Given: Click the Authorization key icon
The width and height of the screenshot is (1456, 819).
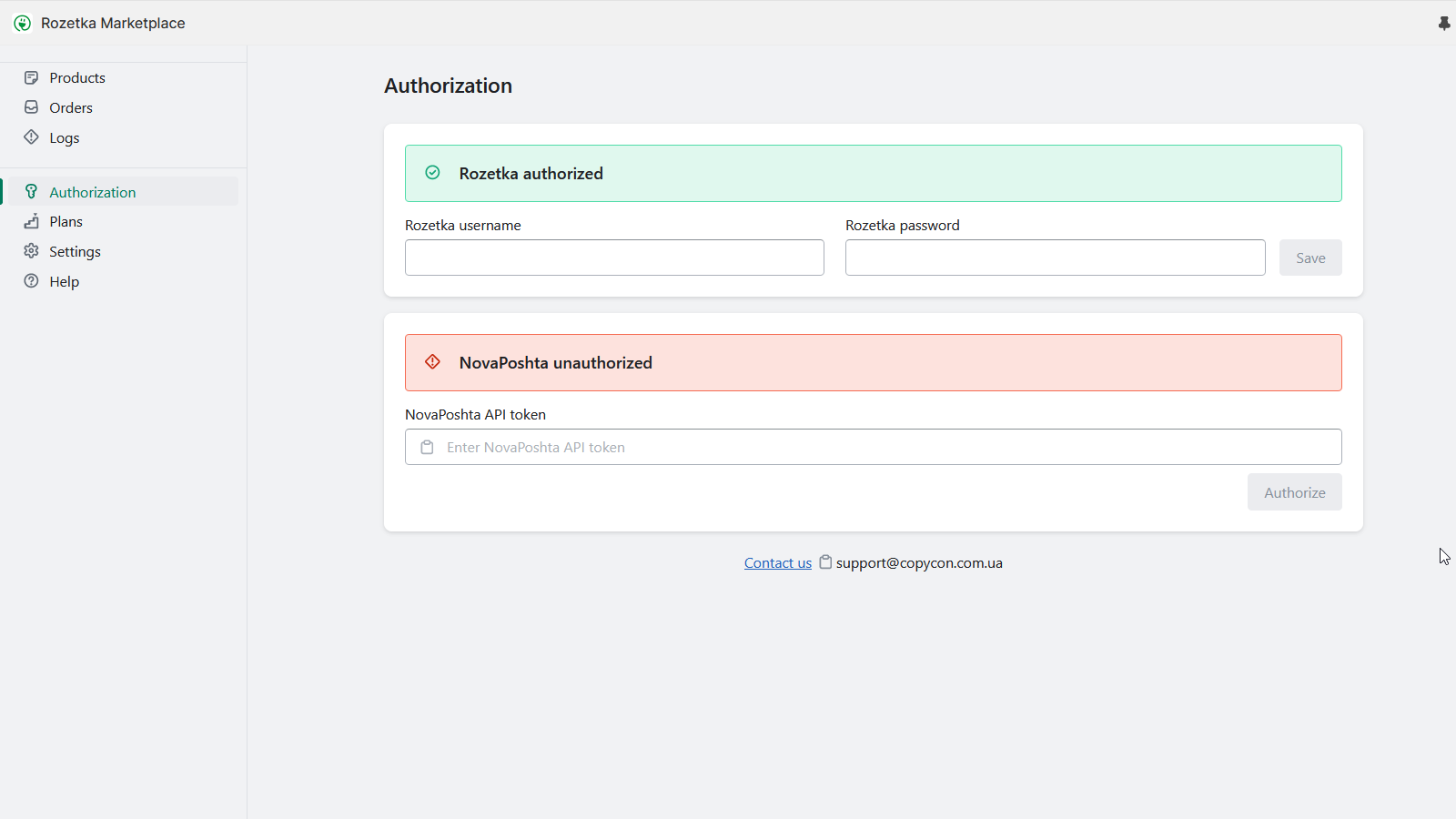Looking at the screenshot, I should click(32, 192).
